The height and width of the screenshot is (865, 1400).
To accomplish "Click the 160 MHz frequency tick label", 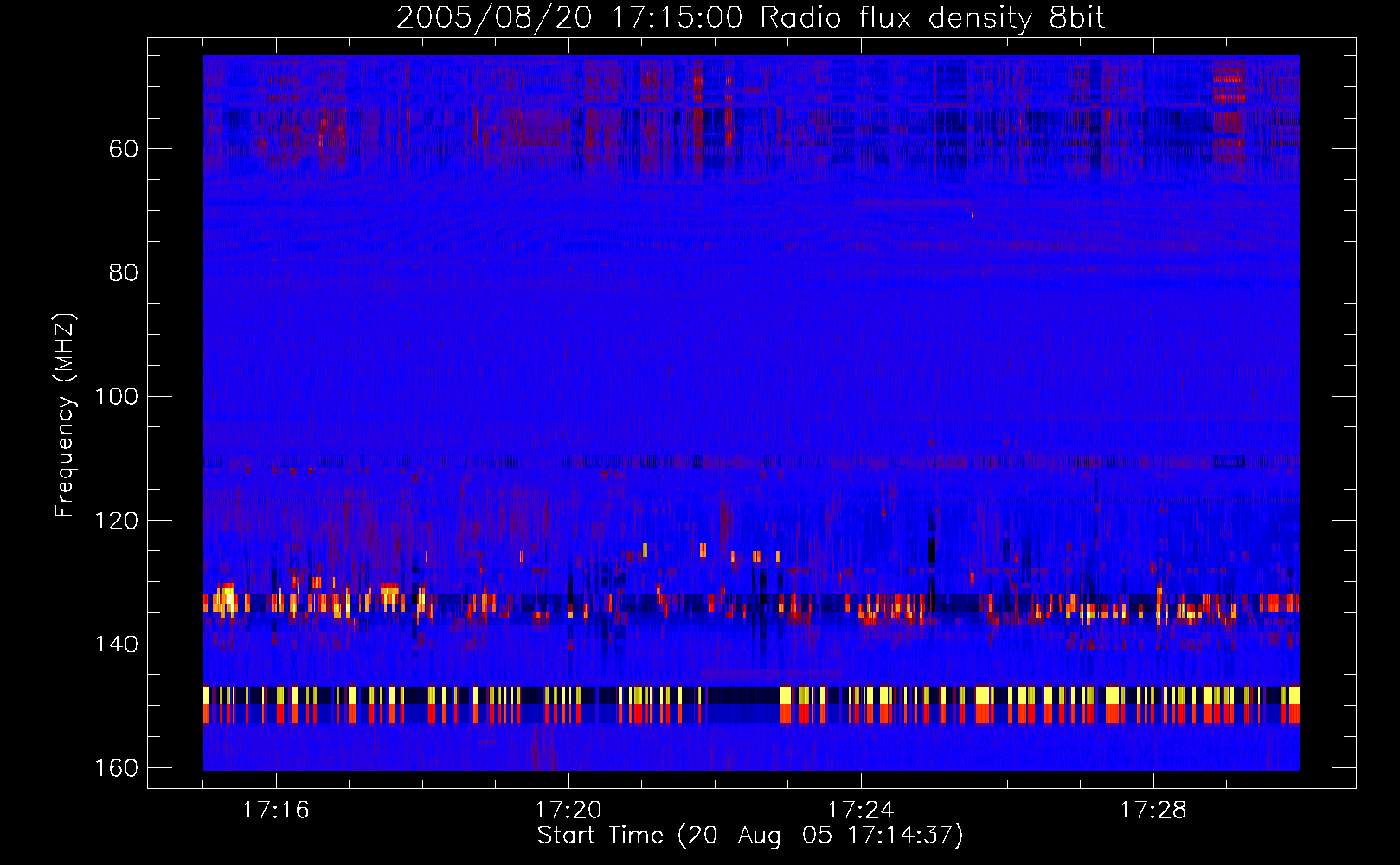I will click(116, 768).
